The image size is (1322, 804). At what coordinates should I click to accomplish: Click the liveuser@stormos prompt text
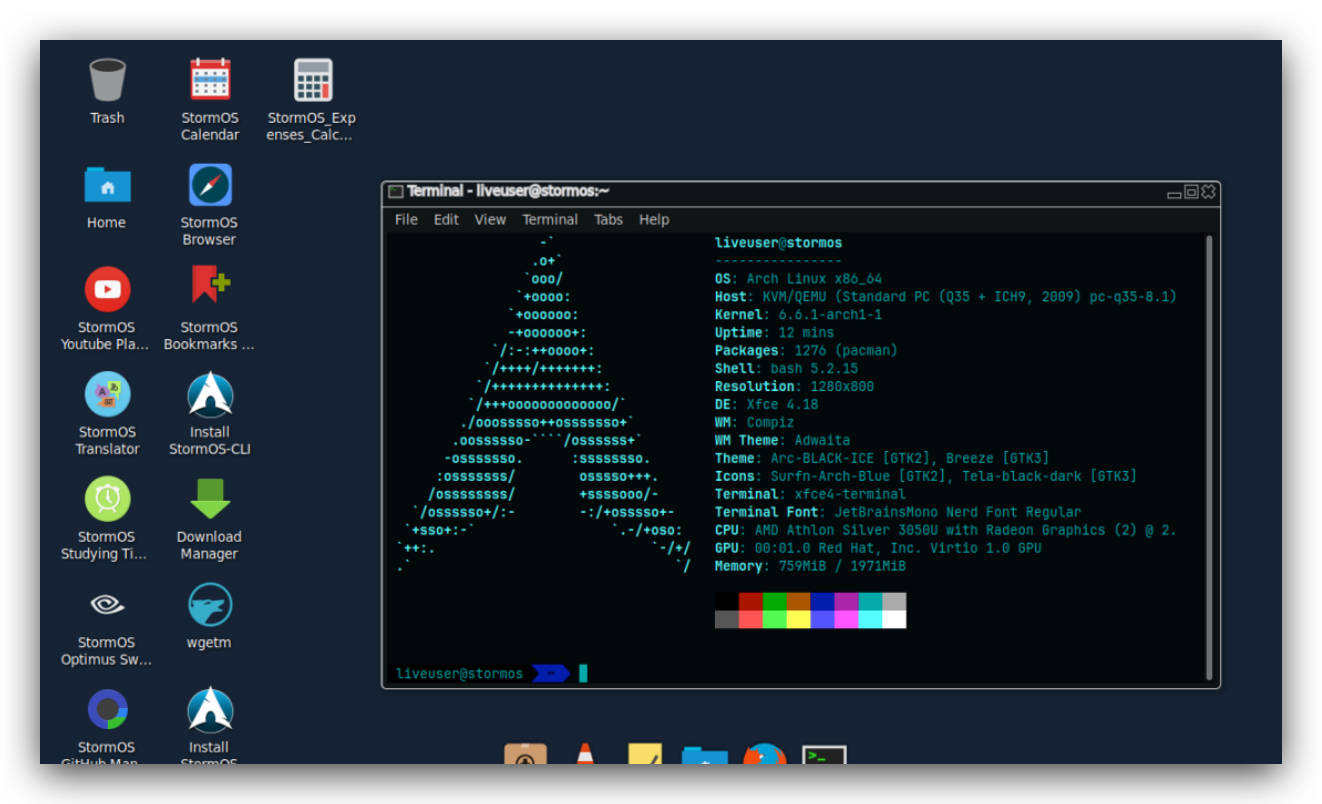click(x=459, y=674)
